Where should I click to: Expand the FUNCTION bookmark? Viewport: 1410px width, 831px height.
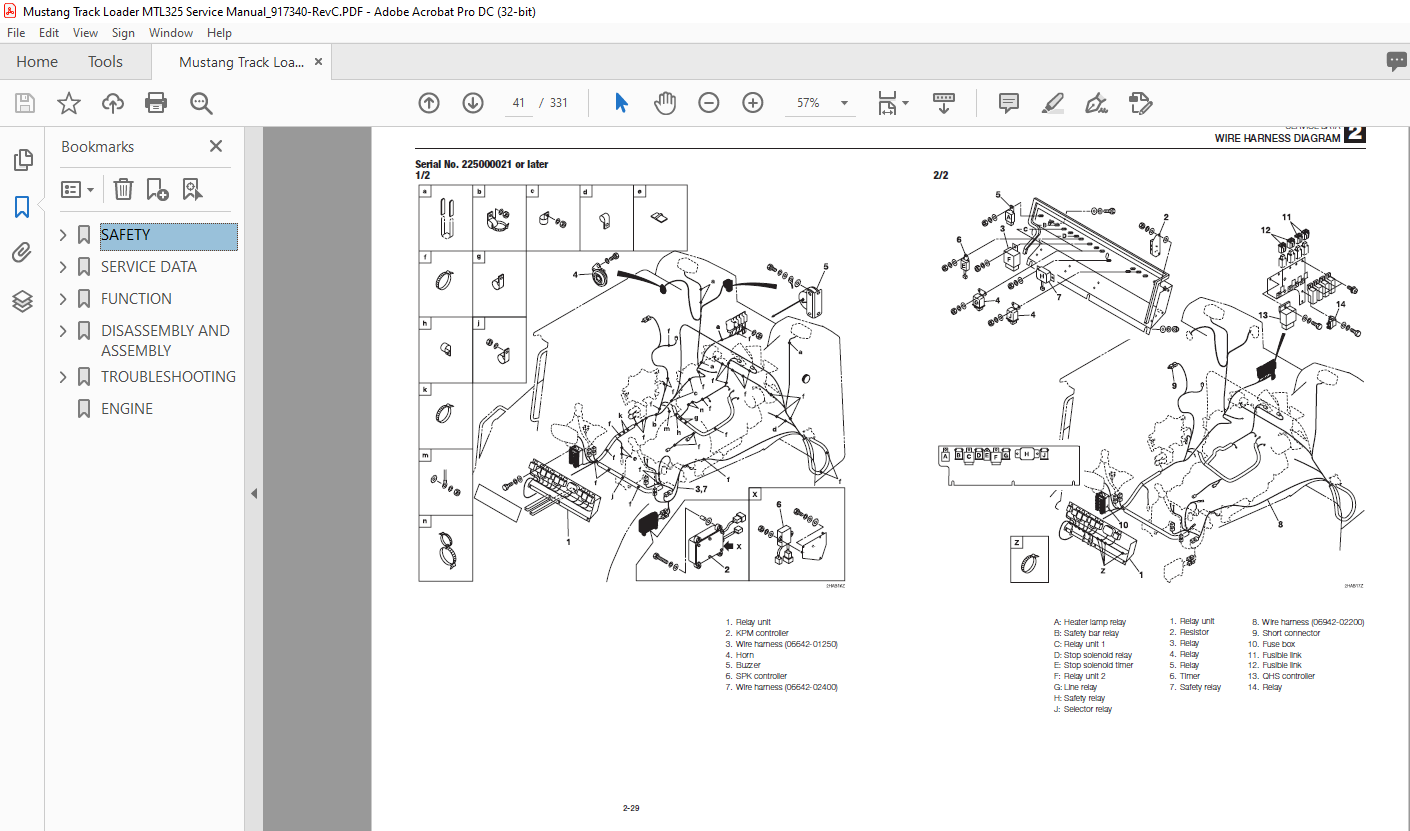pyautogui.click(x=63, y=299)
